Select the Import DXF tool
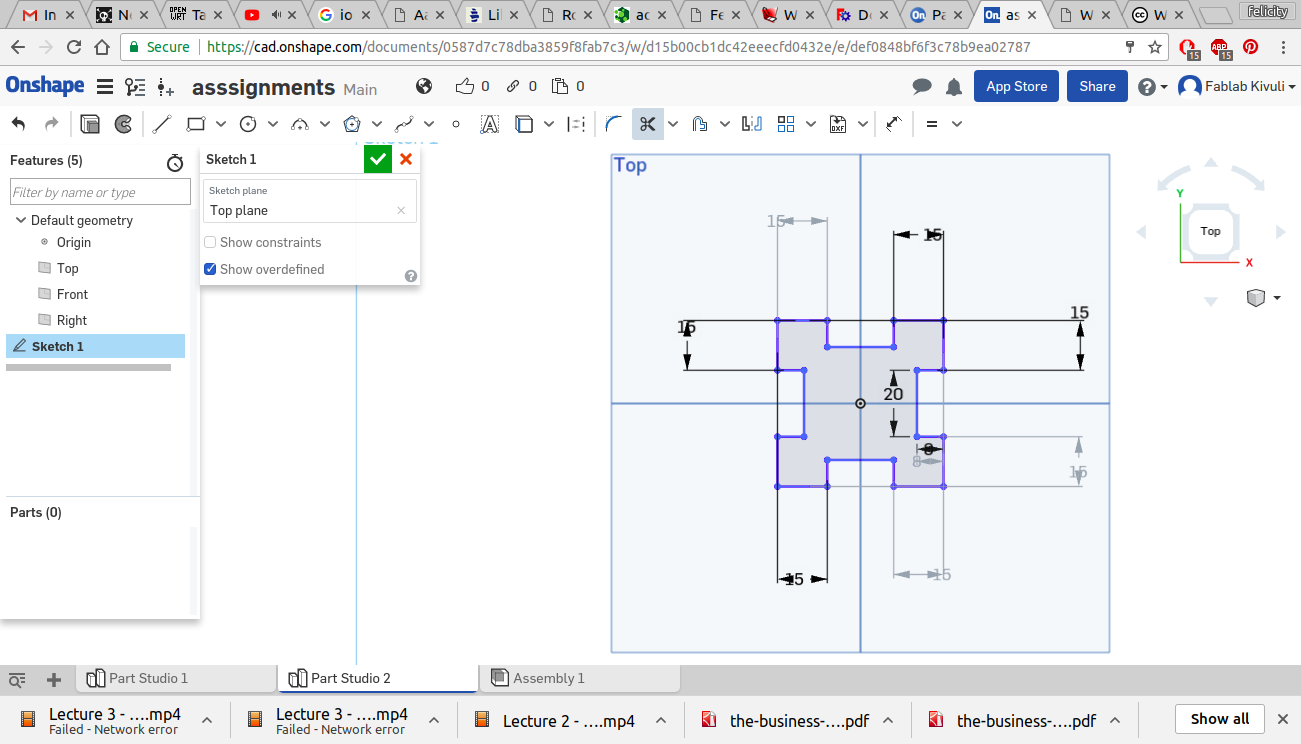The height and width of the screenshot is (744, 1301). pos(838,124)
